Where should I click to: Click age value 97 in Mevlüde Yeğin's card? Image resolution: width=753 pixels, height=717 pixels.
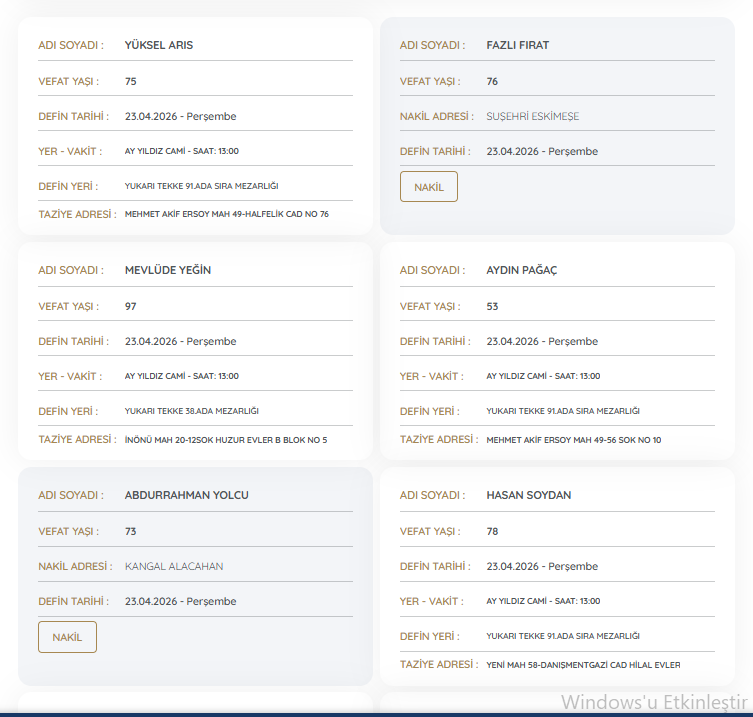click(x=131, y=306)
